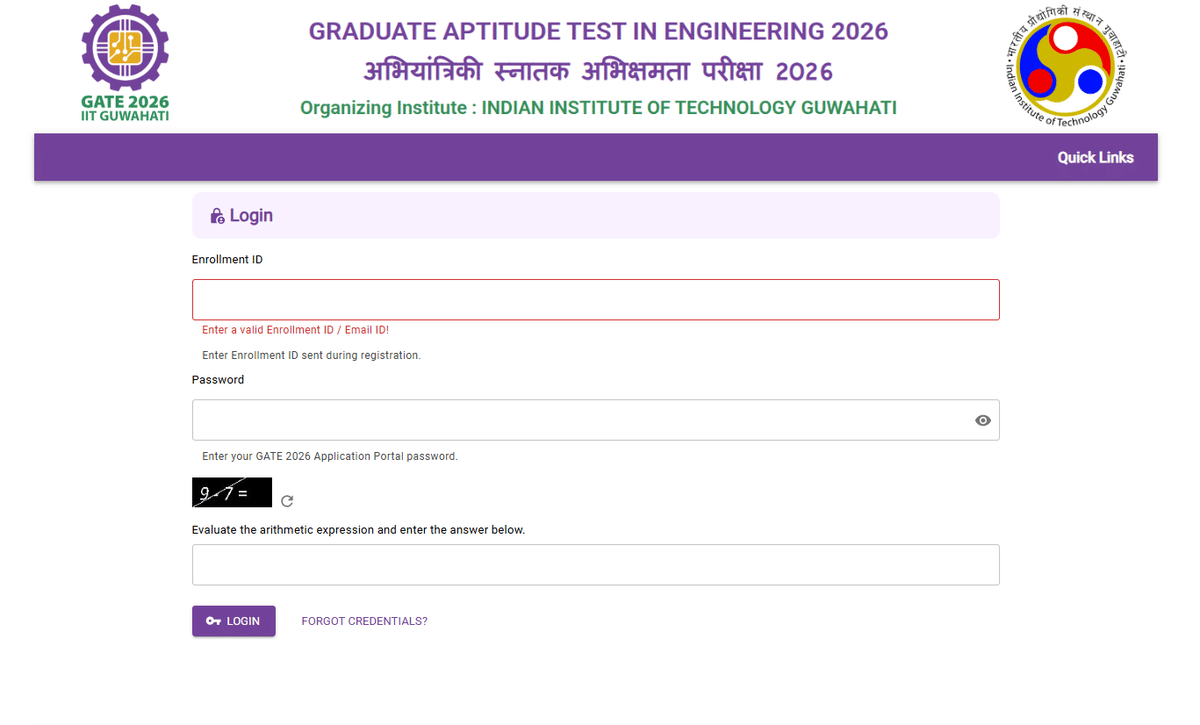Click the purple navigation bar
Viewport: 1200px width, 725px height.
click(500, 157)
